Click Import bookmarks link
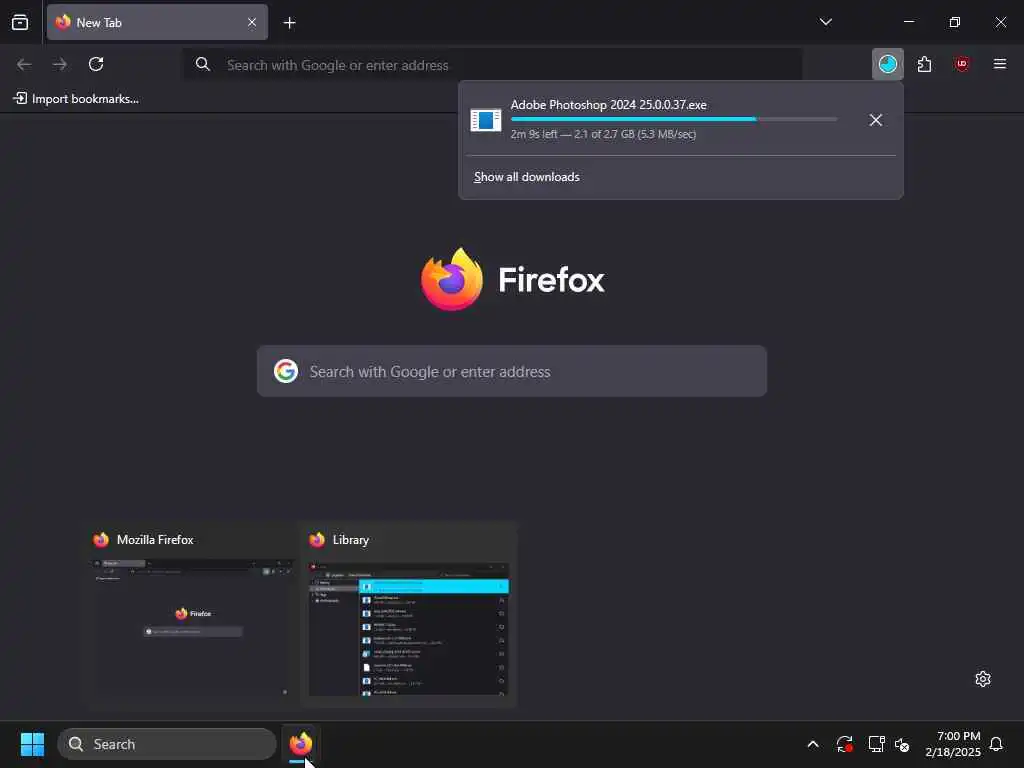Image resolution: width=1024 pixels, height=768 pixels. tap(76, 99)
